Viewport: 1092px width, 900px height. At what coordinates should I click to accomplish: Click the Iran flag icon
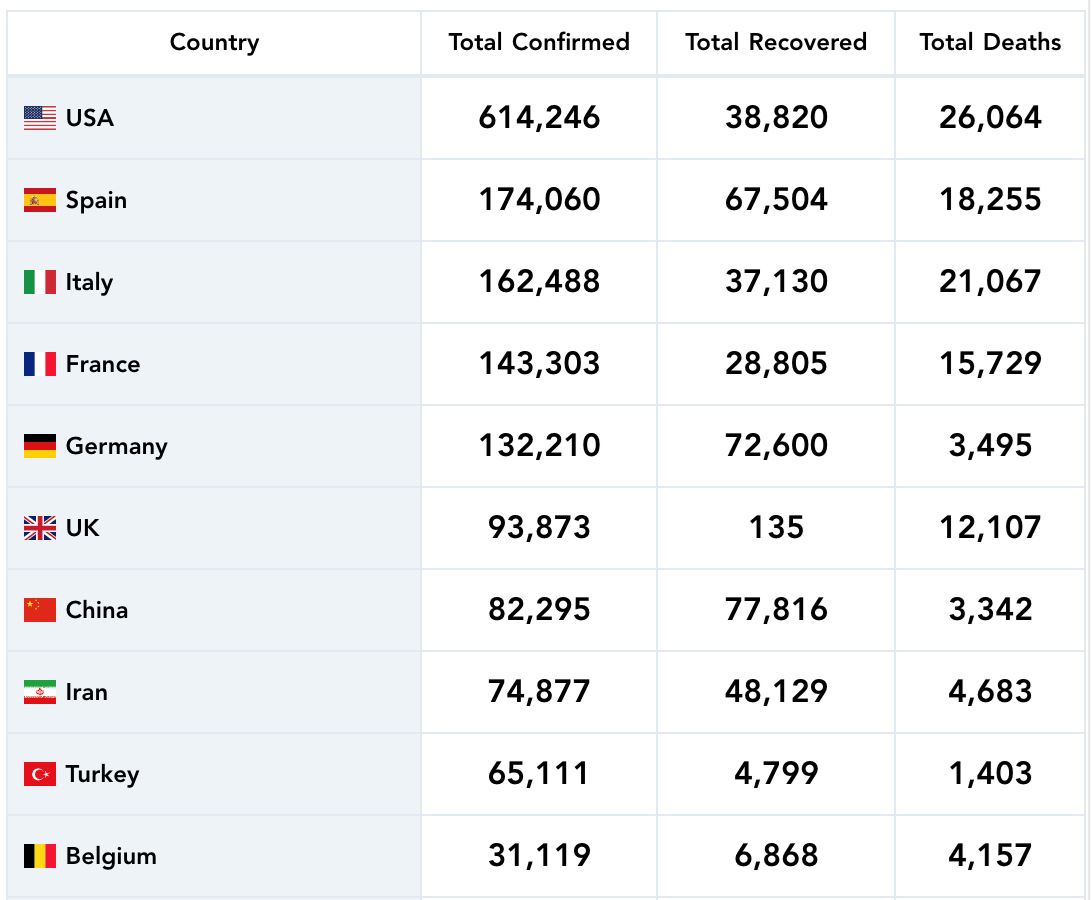[x=40, y=692]
